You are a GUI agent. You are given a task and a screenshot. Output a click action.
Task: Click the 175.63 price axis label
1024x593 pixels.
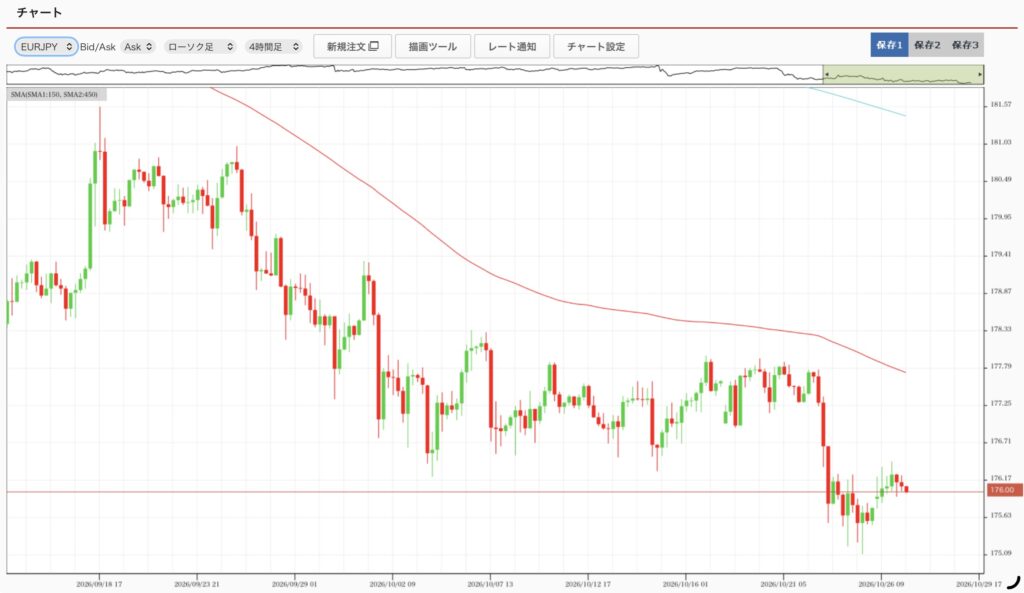[1000, 515]
